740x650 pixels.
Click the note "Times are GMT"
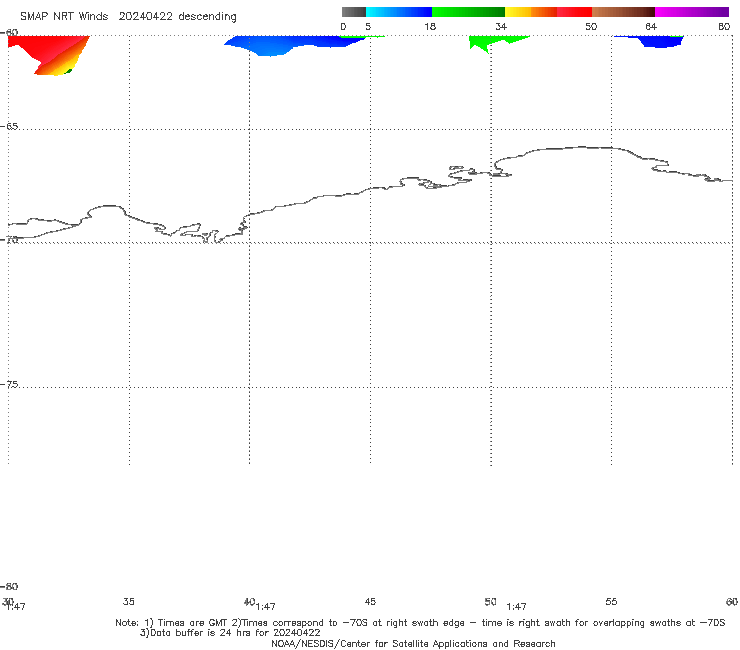click(193, 623)
